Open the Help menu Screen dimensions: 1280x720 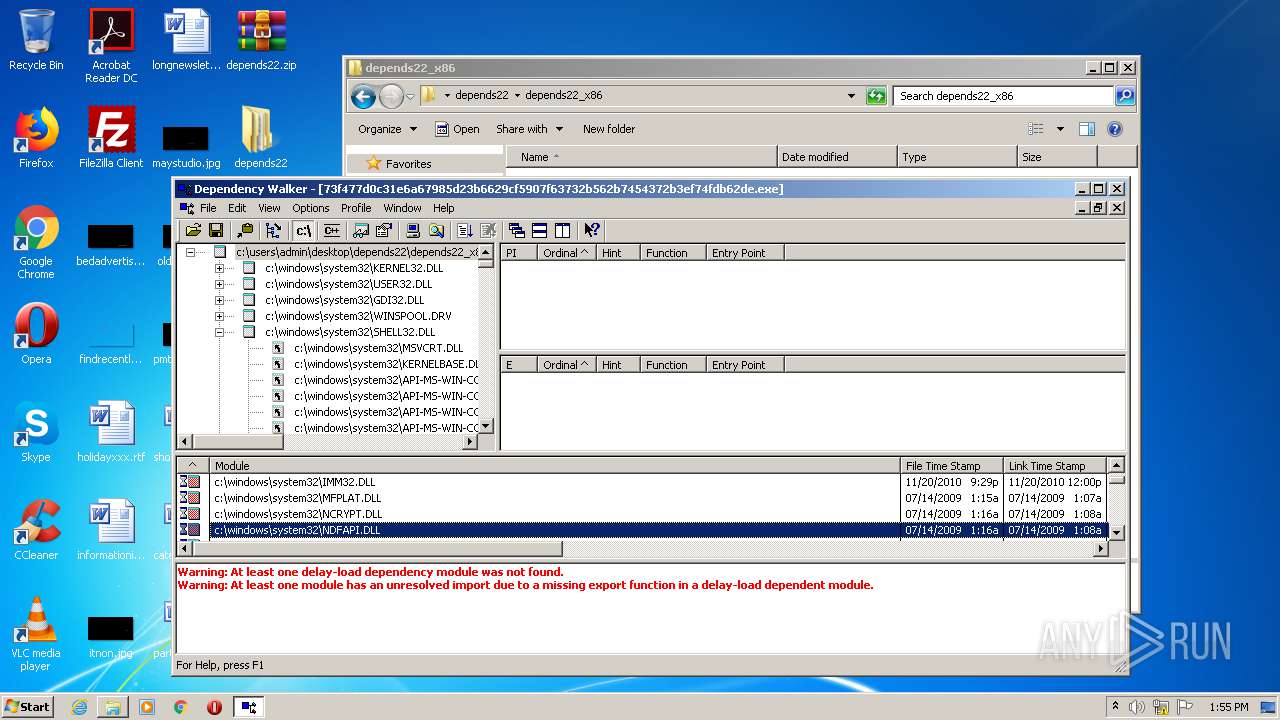click(x=443, y=208)
